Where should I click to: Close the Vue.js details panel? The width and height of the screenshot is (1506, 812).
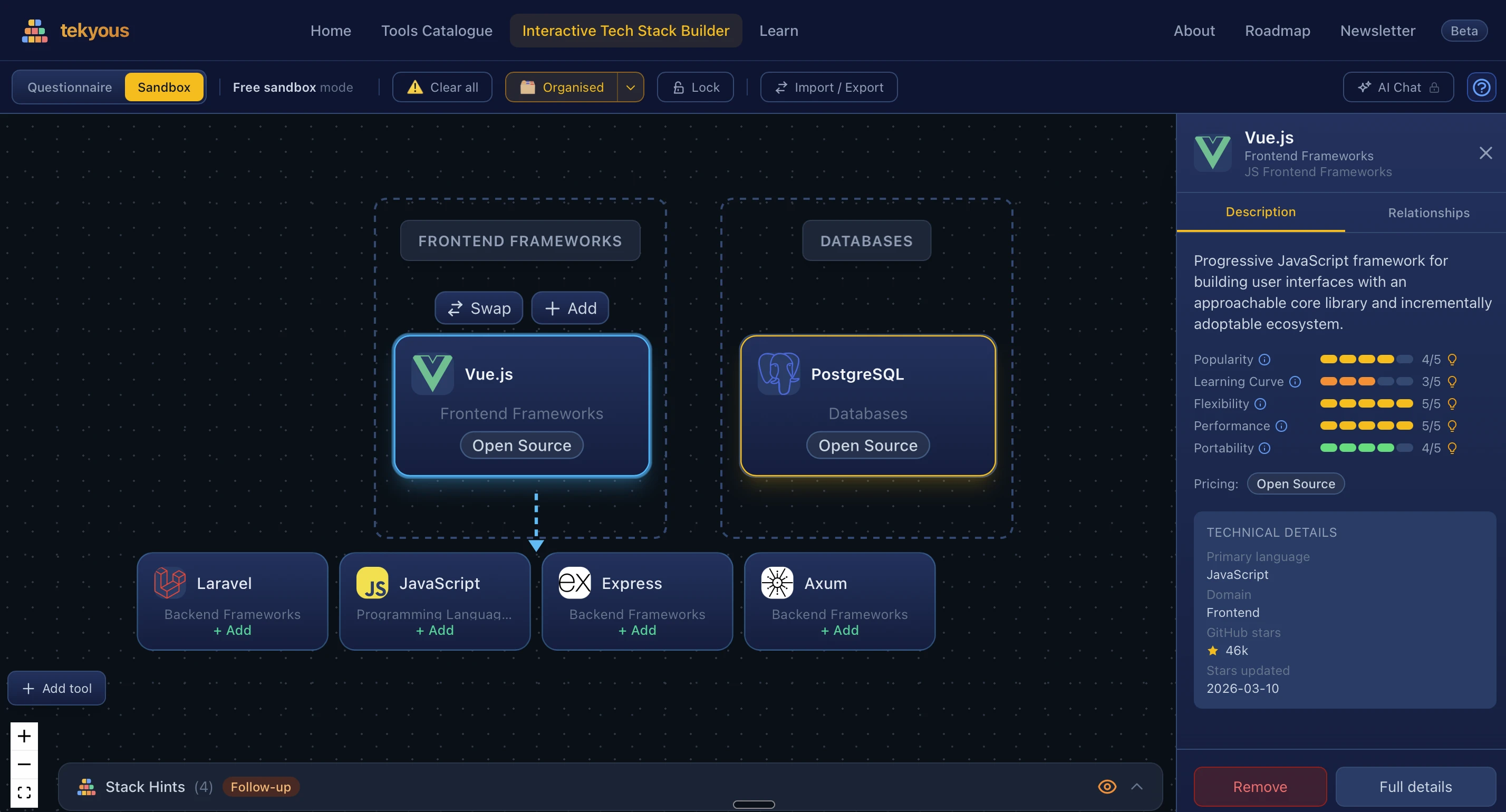pyautogui.click(x=1485, y=153)
